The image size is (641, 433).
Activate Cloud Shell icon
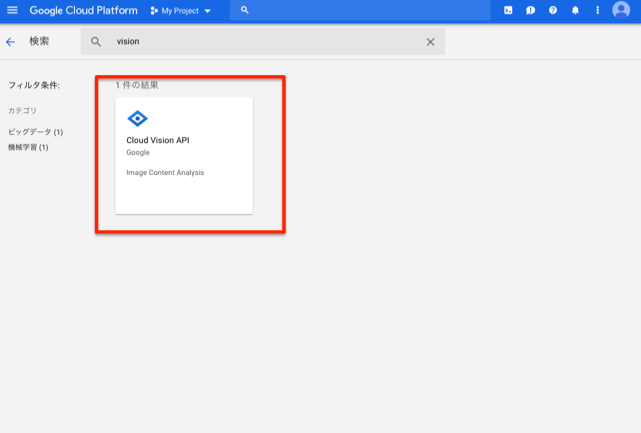tap(508, 10)
